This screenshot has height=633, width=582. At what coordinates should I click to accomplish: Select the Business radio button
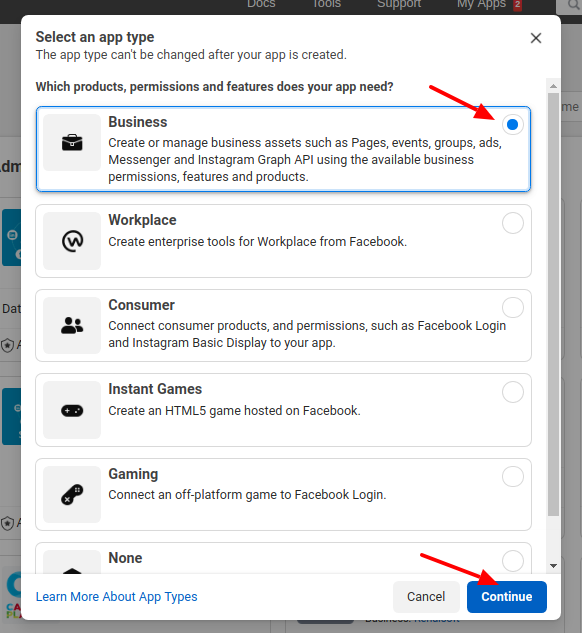click(513, 124)
